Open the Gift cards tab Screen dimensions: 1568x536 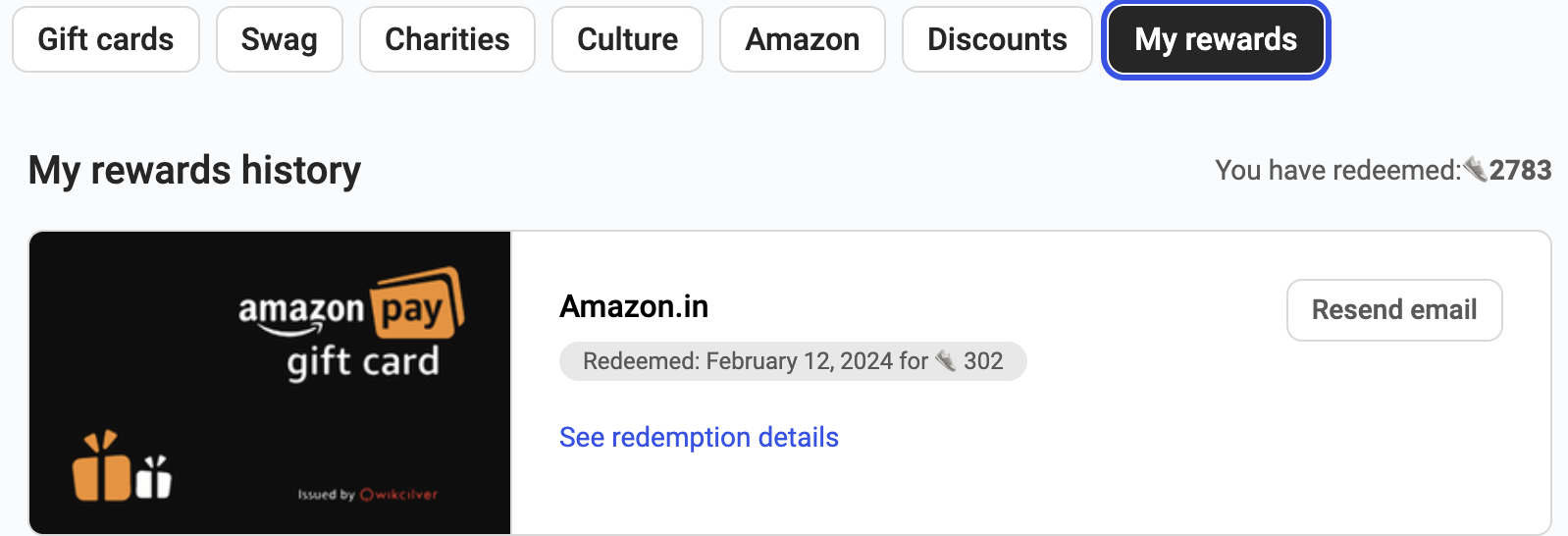pyautogui.click(x=106, y=39)
